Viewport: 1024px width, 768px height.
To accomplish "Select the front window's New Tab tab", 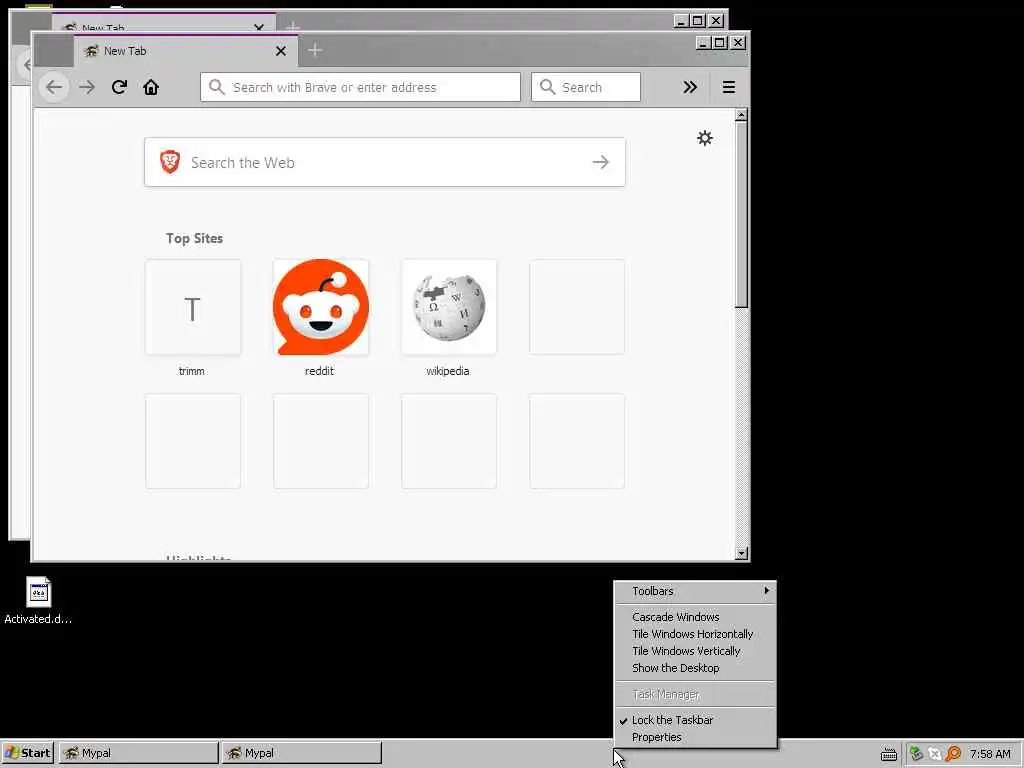I will point(186,51).
